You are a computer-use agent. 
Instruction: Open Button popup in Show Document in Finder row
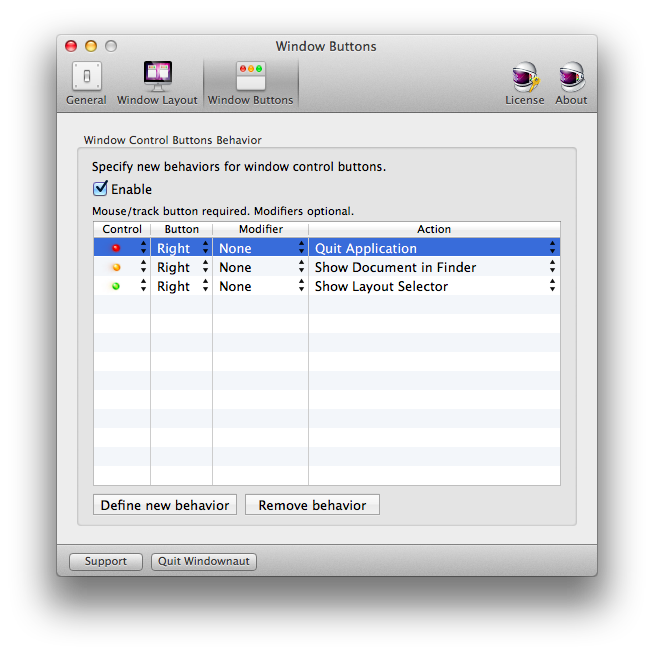182,267
